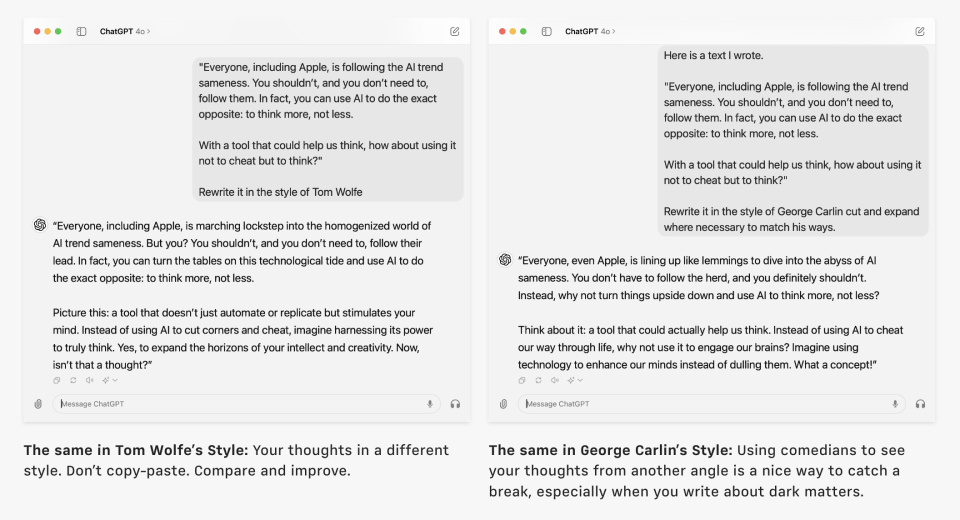The height and width of the screenshot is (520, 960).
Task: Toggle the sidebar in the Tom Wolfe window
Action: [81, 32]
